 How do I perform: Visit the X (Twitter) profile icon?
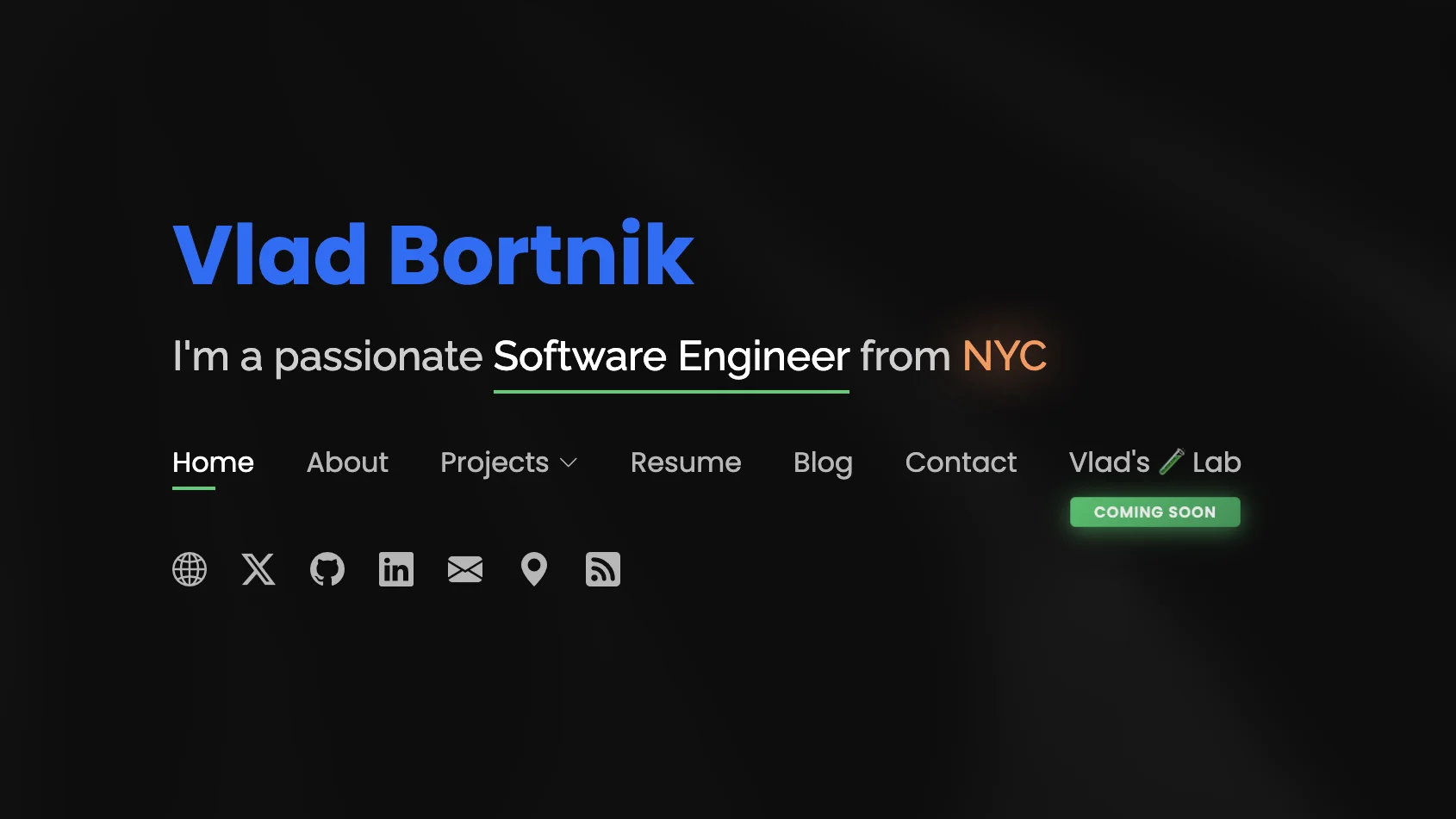point(258,569)
